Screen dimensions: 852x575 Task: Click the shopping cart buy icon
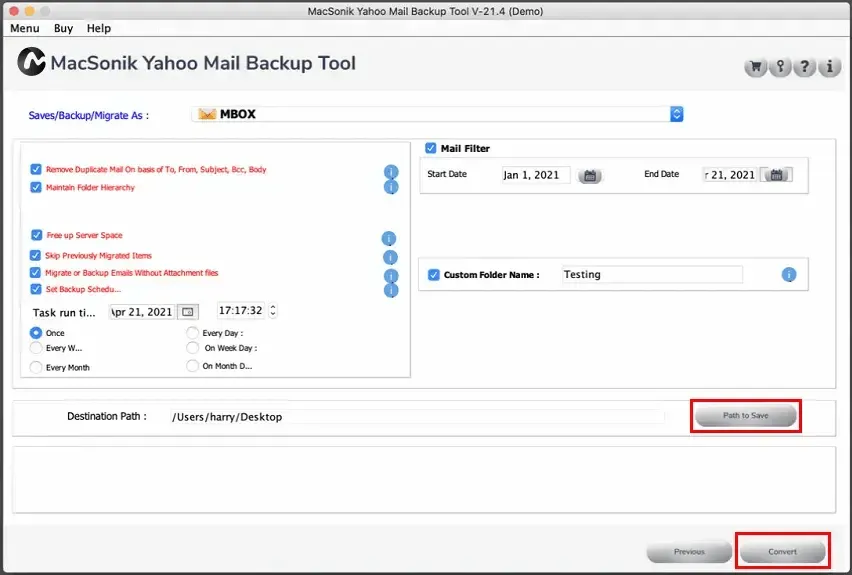coord(755,67)
